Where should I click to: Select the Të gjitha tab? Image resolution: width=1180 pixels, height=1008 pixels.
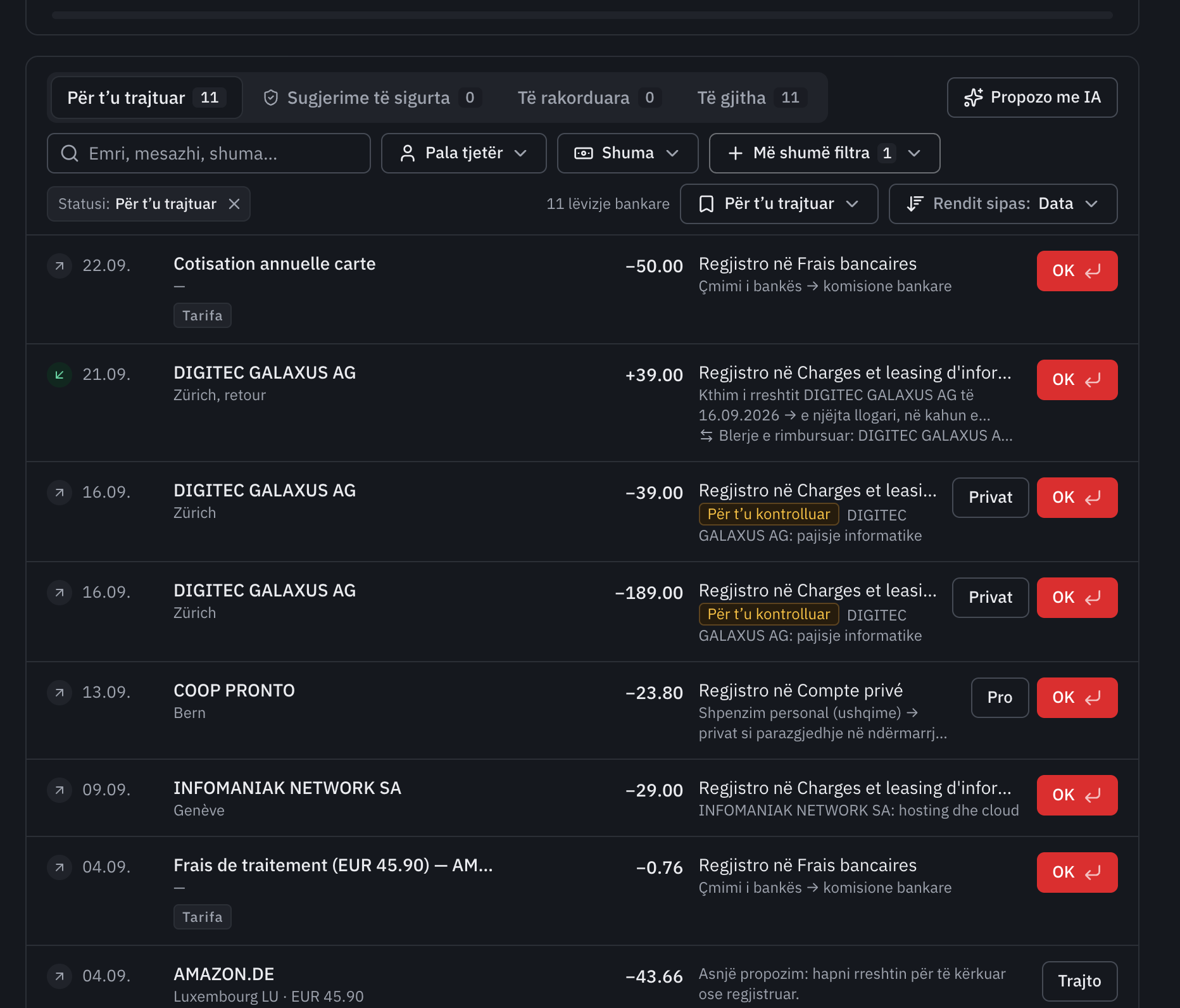click(x=751, y=98)
